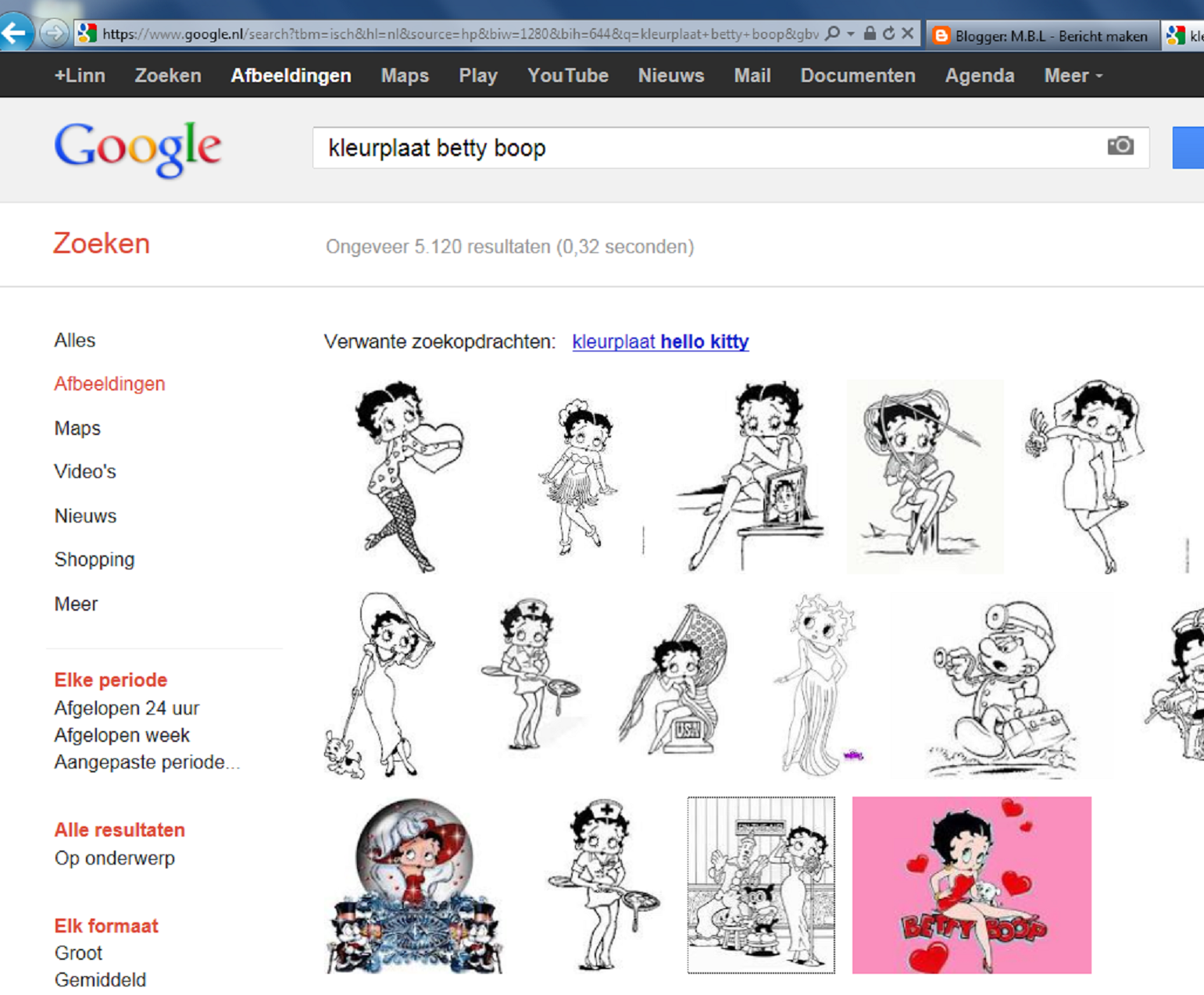Expand the Meer dropdown in top bar
This screenshot has height=995, width=1204.
point(1074,76)
